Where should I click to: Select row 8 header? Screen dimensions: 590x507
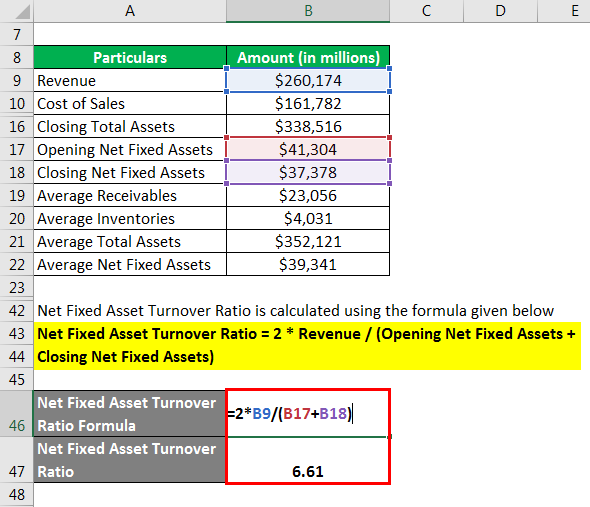click(x=17, y=58)
